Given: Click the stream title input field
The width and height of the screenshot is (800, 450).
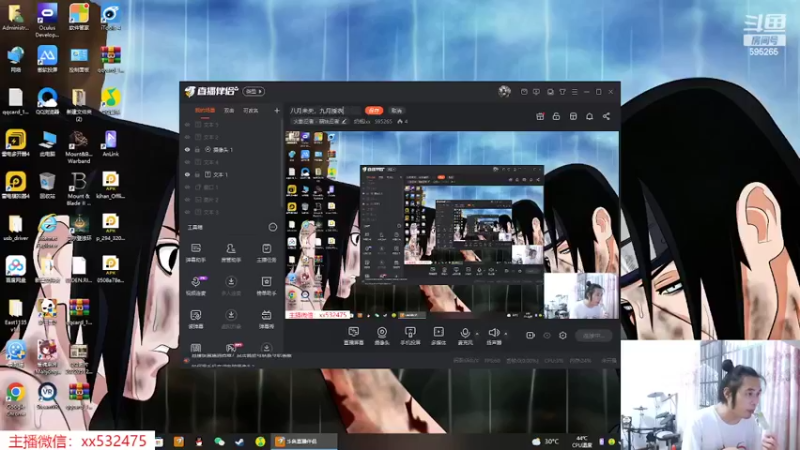Looking at the screenshot, I should pyautogui.click(x=325, y=111).
